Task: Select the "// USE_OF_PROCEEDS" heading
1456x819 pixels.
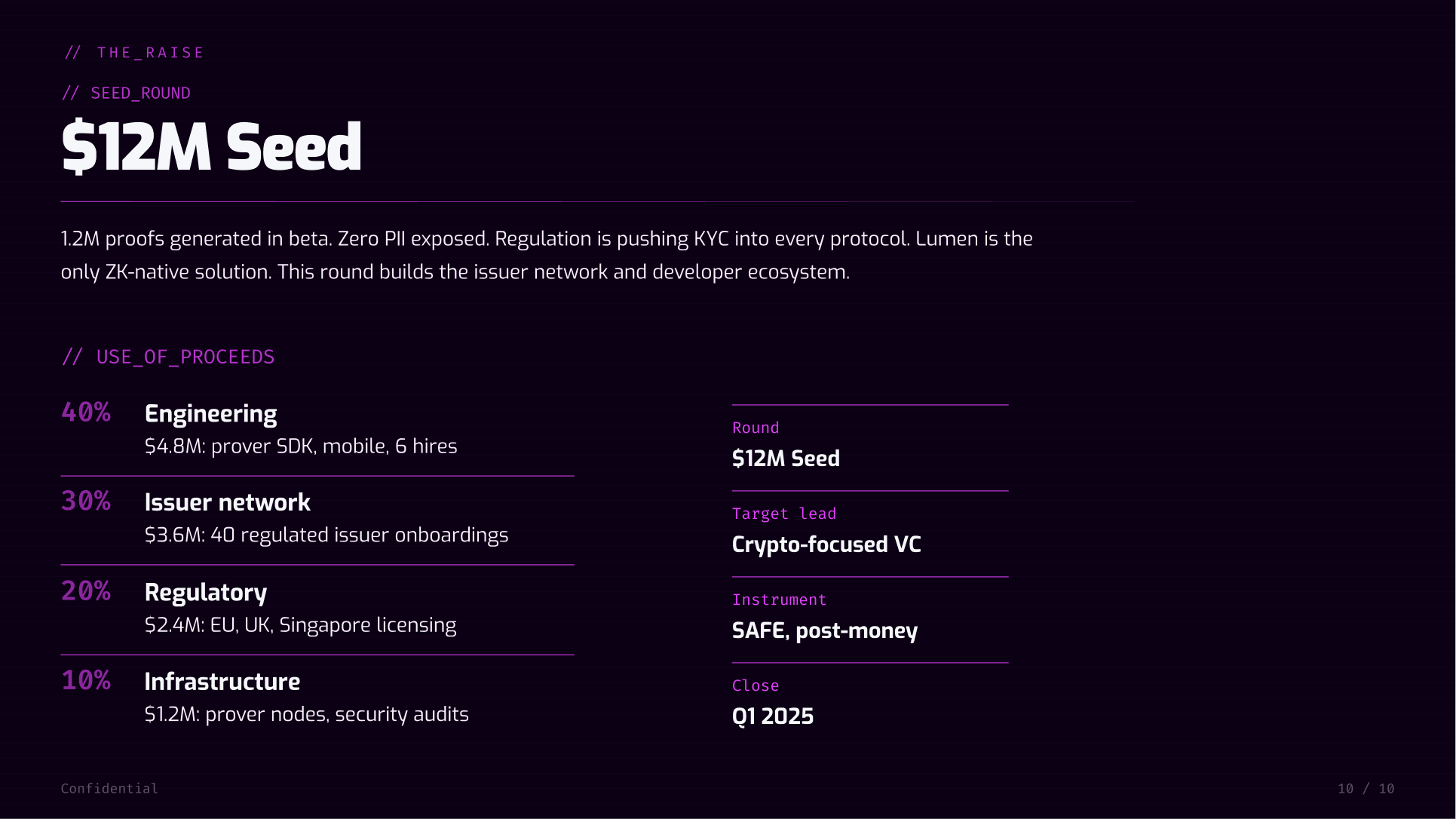Action: coord(168,357)
